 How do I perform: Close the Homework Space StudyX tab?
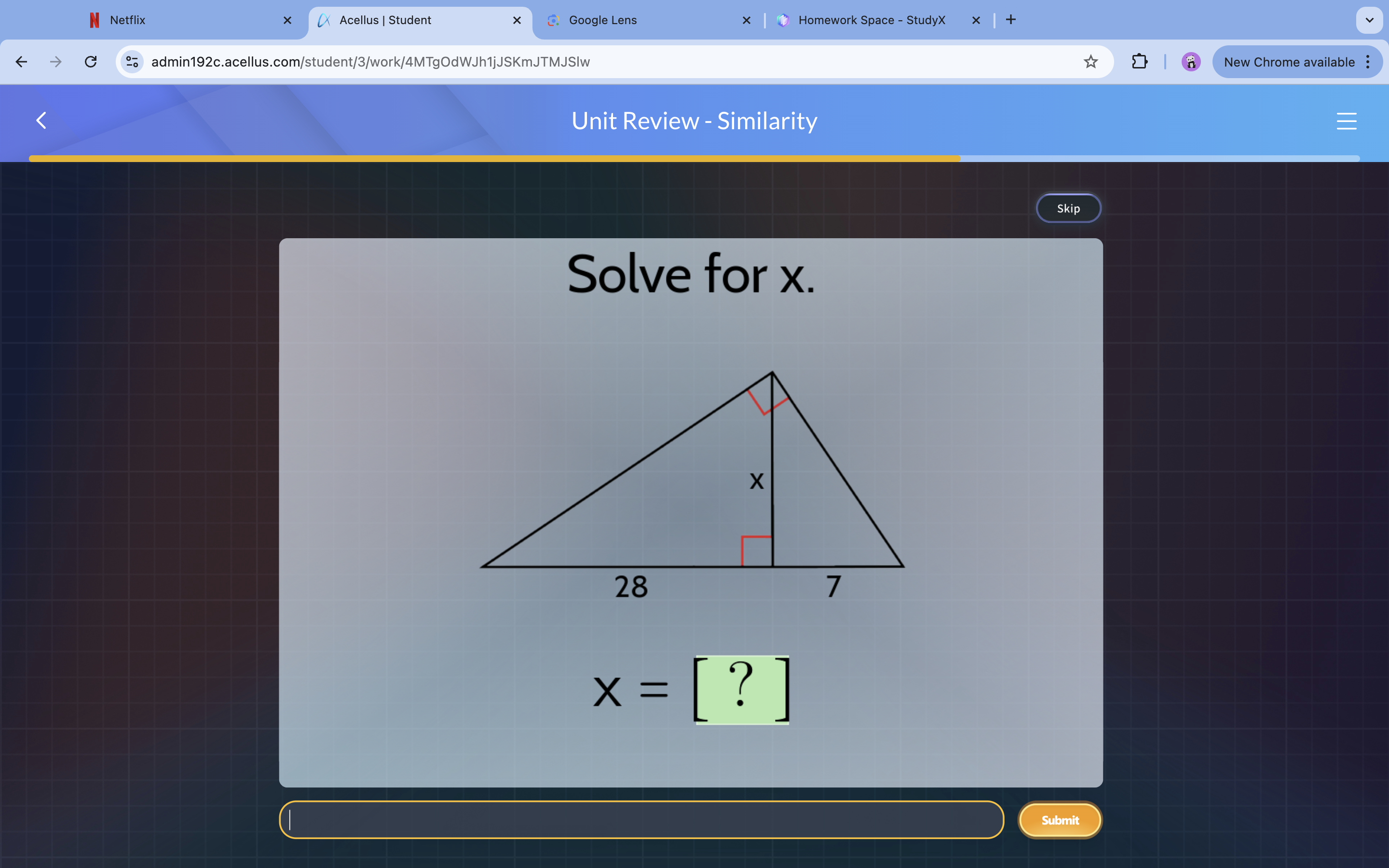[x=976, y=20]
